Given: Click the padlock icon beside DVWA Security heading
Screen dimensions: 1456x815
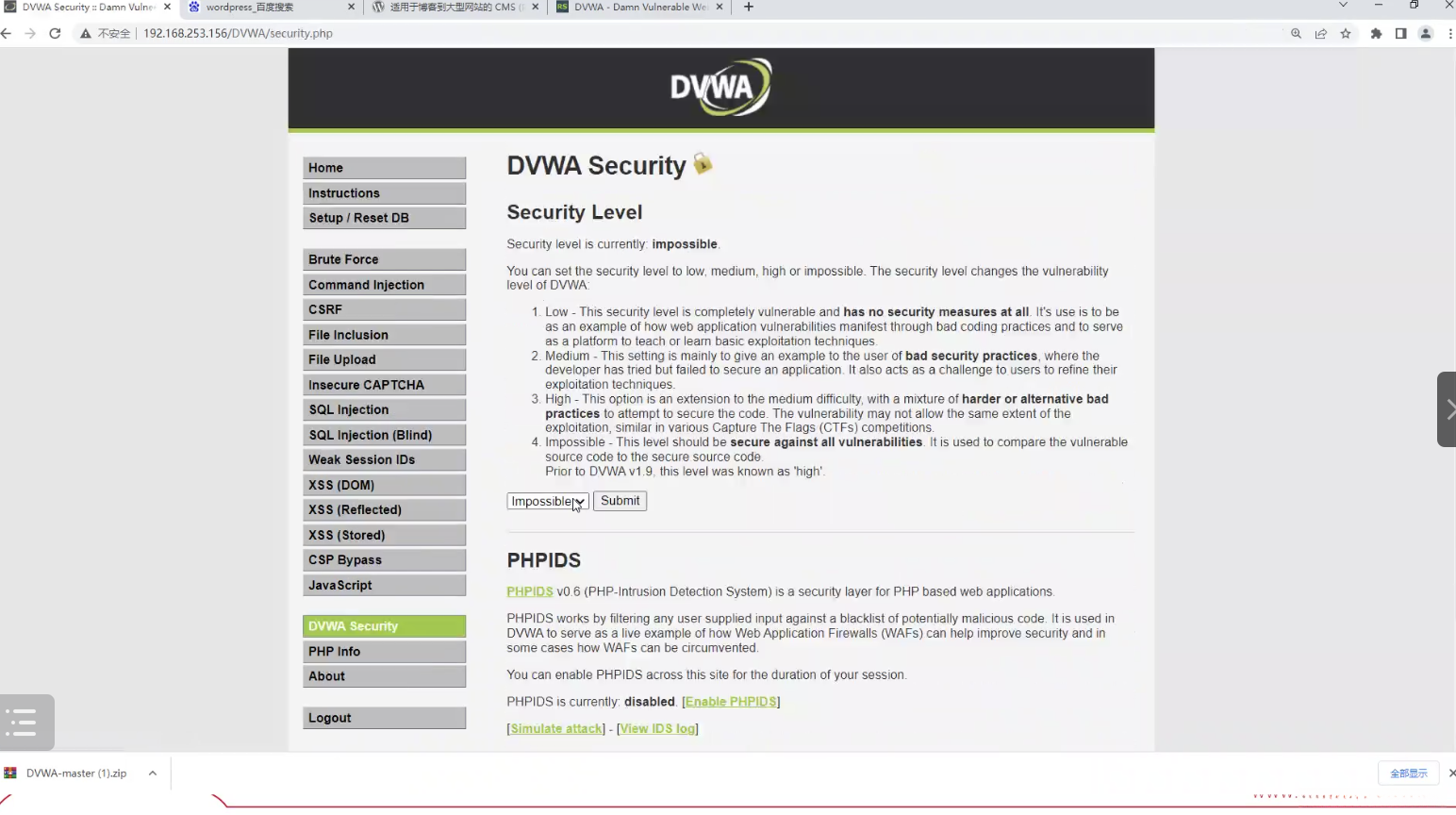Looking at the screenshot, I should [x=703, y=164].
